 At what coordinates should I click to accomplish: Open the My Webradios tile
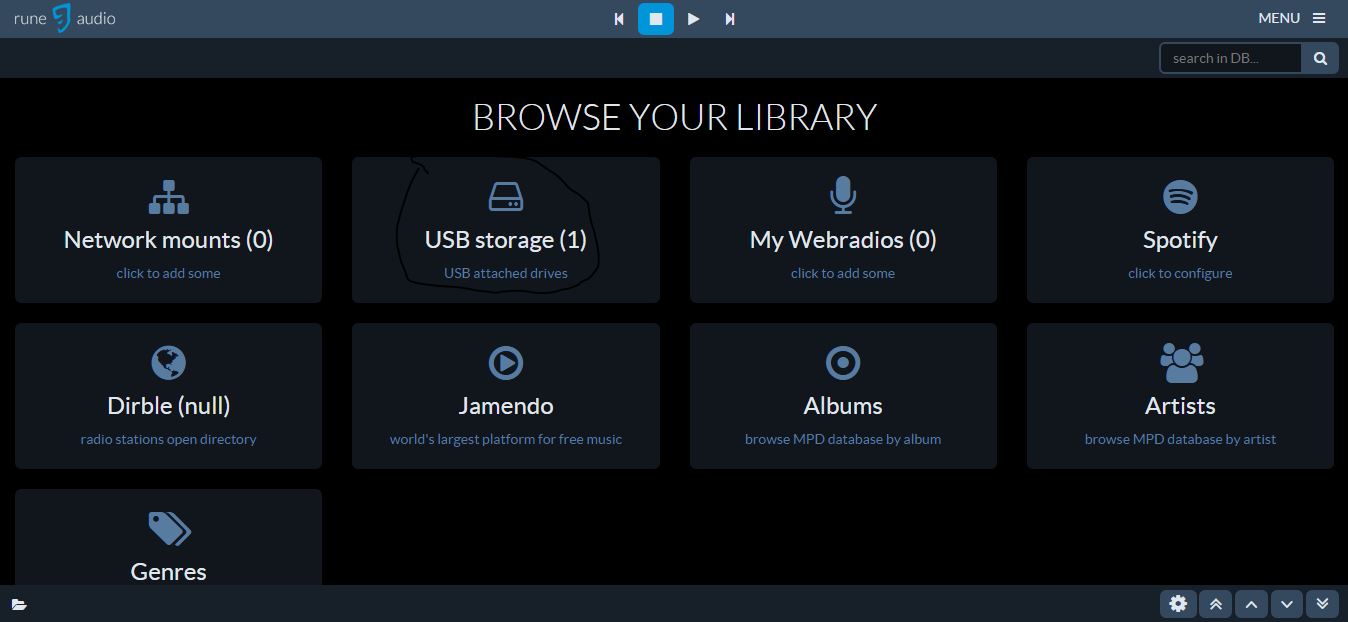843,230
